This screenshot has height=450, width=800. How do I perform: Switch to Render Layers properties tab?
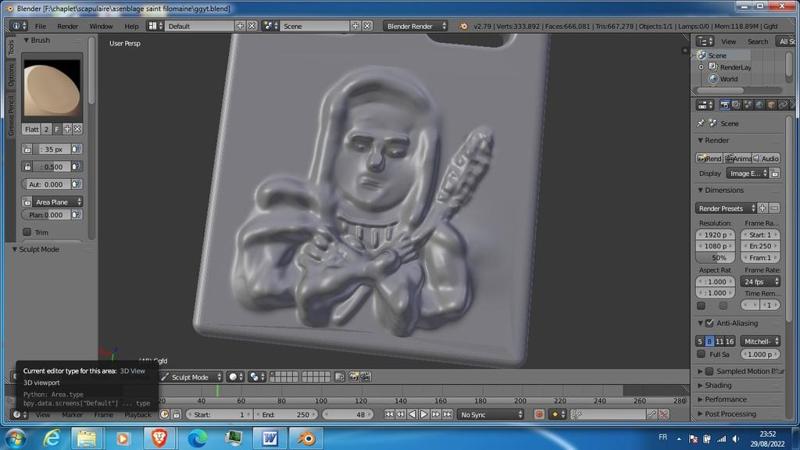point(736,105)
